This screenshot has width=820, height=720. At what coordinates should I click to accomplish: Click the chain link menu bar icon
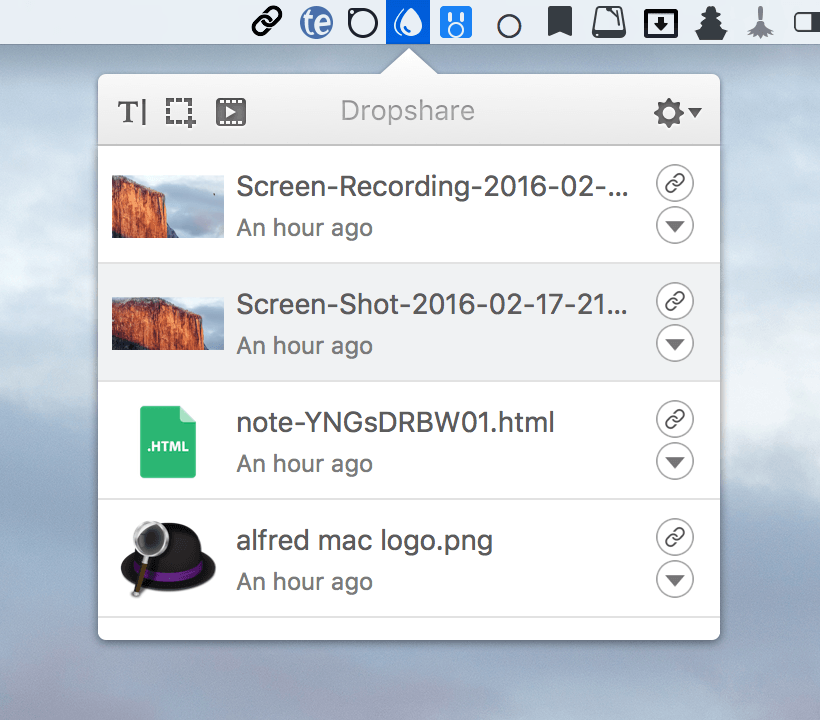point(267,21)
